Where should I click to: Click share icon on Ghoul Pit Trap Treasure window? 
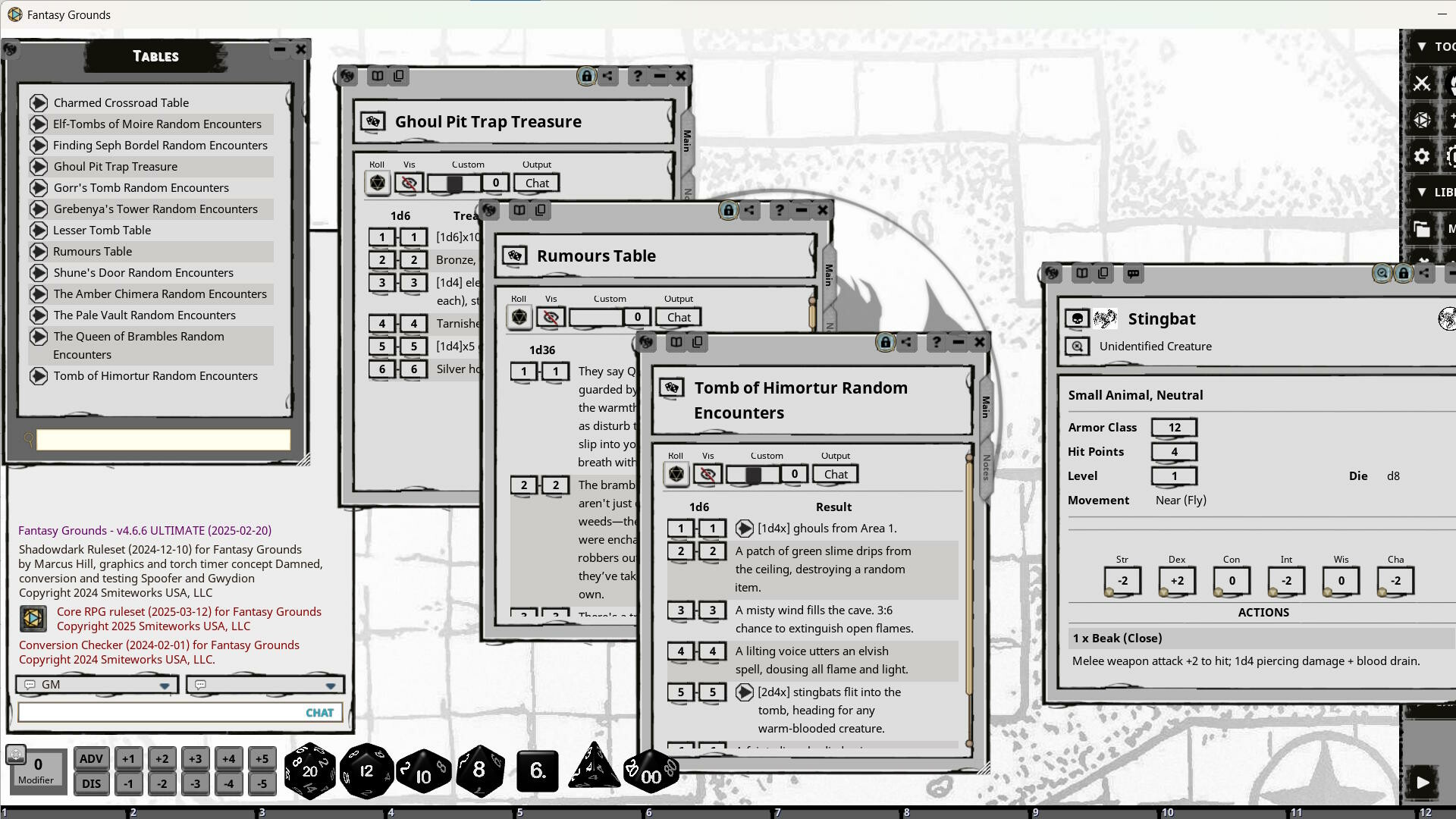pos(607,76)
